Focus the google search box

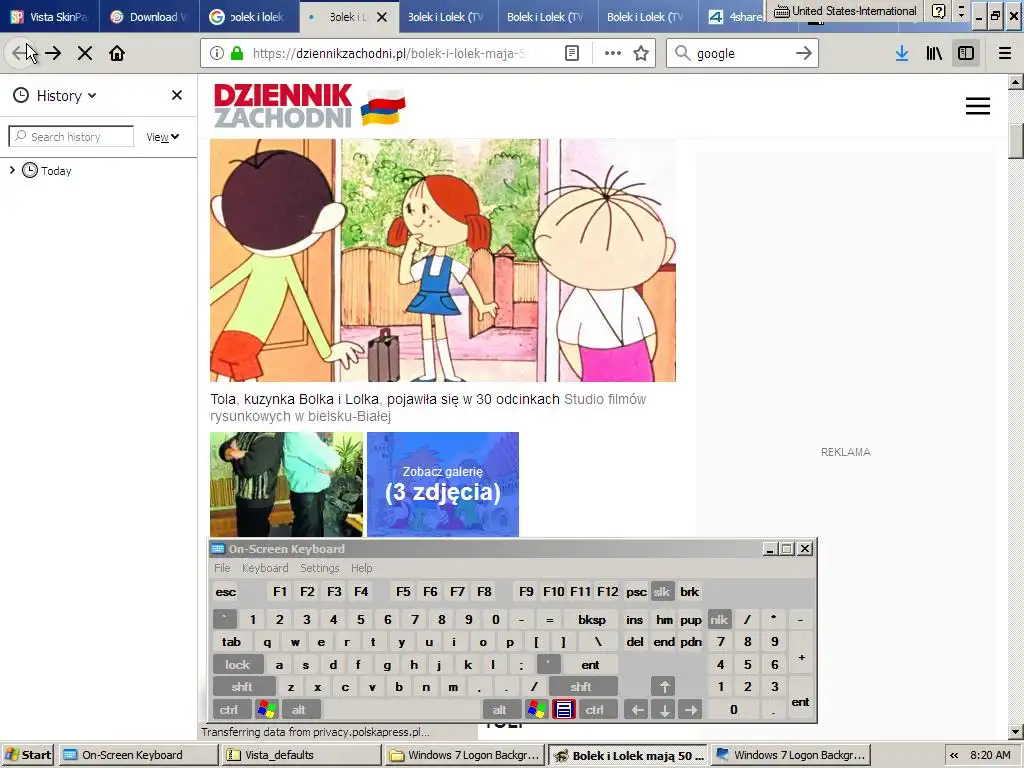742,54
